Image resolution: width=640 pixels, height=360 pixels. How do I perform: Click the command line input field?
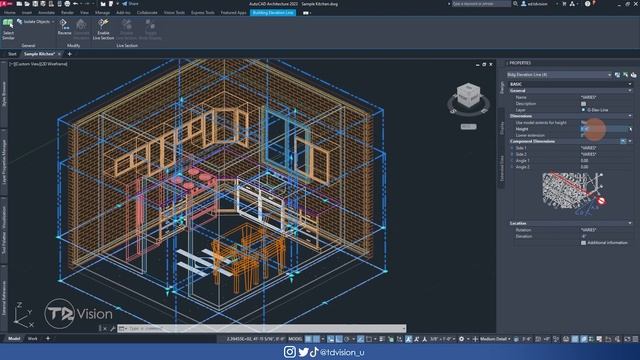coord(265,328)
